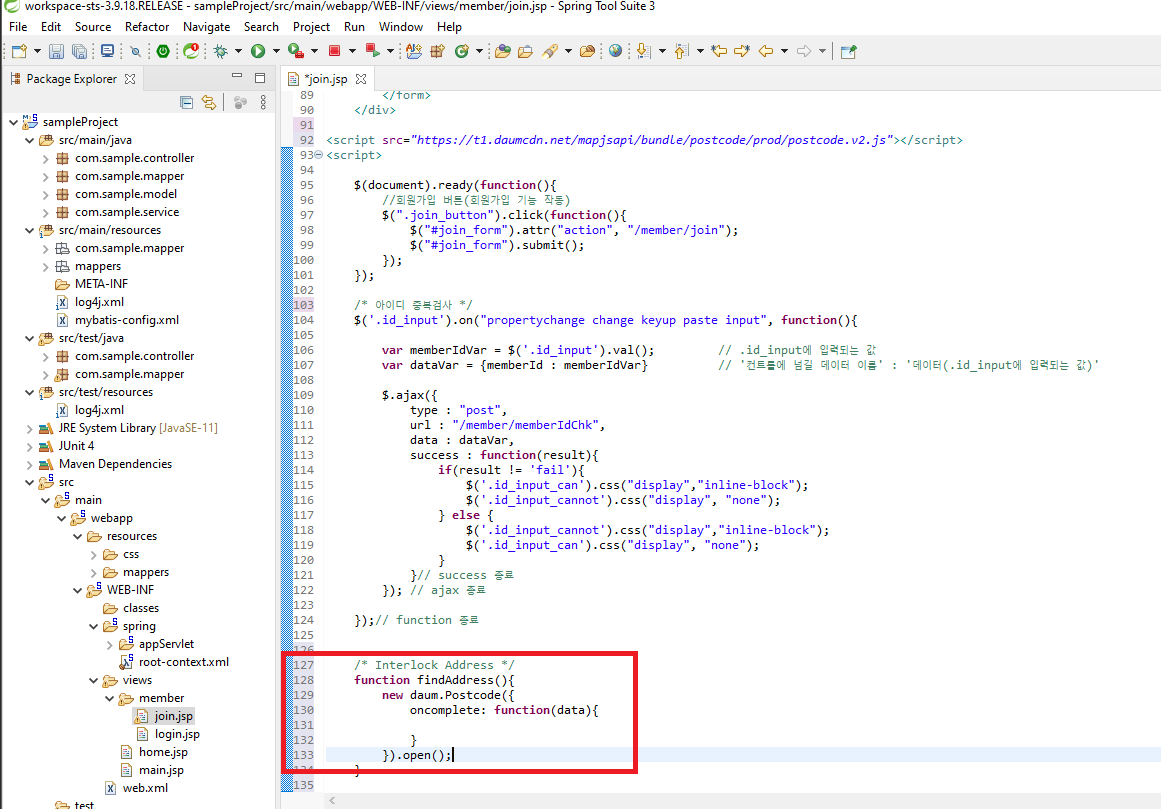Click the Run with toolbox external tools icon
The width and height of the screenshot is (1161, 809).
click(x=295, y=51)
